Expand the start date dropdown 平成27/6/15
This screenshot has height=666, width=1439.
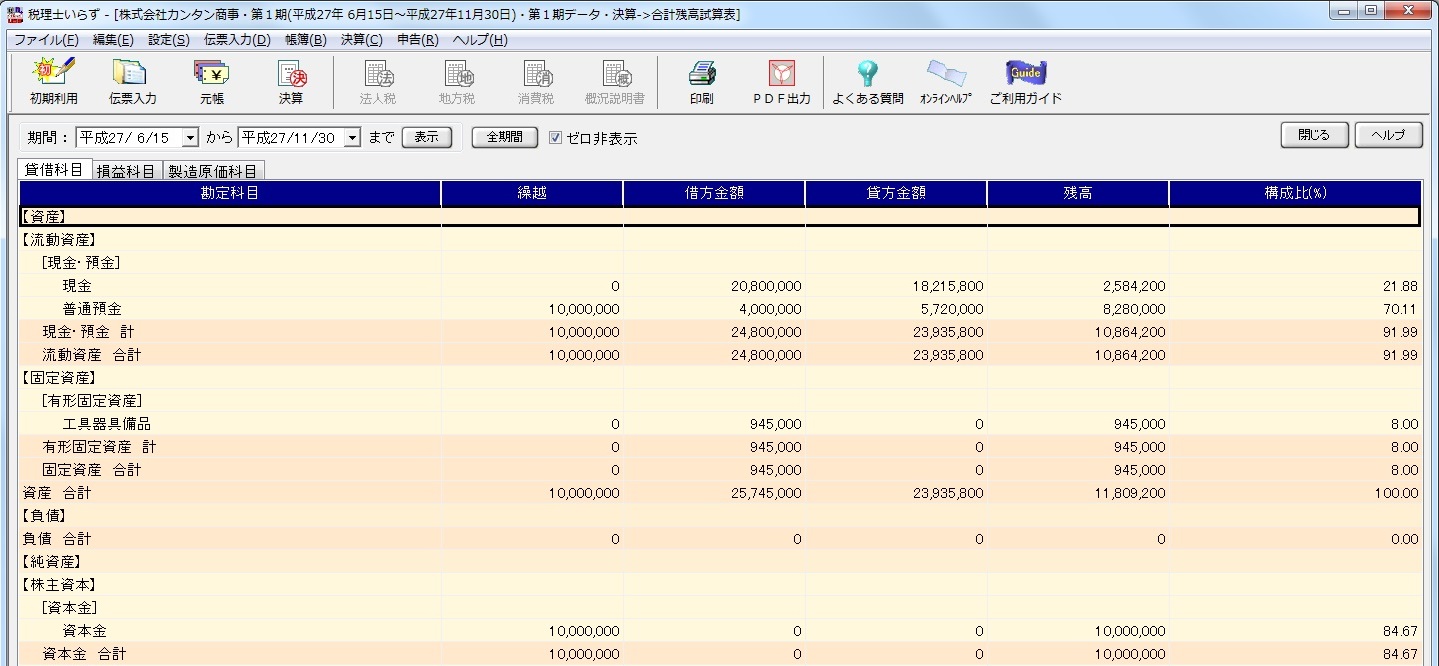click(190, 138)
